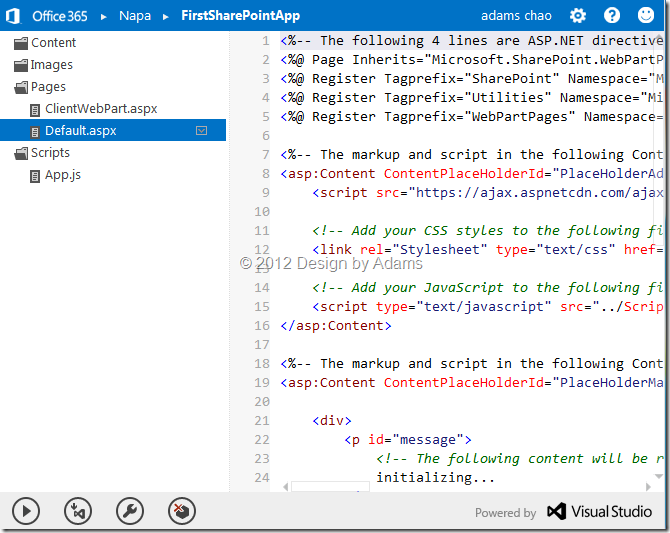
Task: Click the breadcrumb arrow after Napa
Action: 166,17
